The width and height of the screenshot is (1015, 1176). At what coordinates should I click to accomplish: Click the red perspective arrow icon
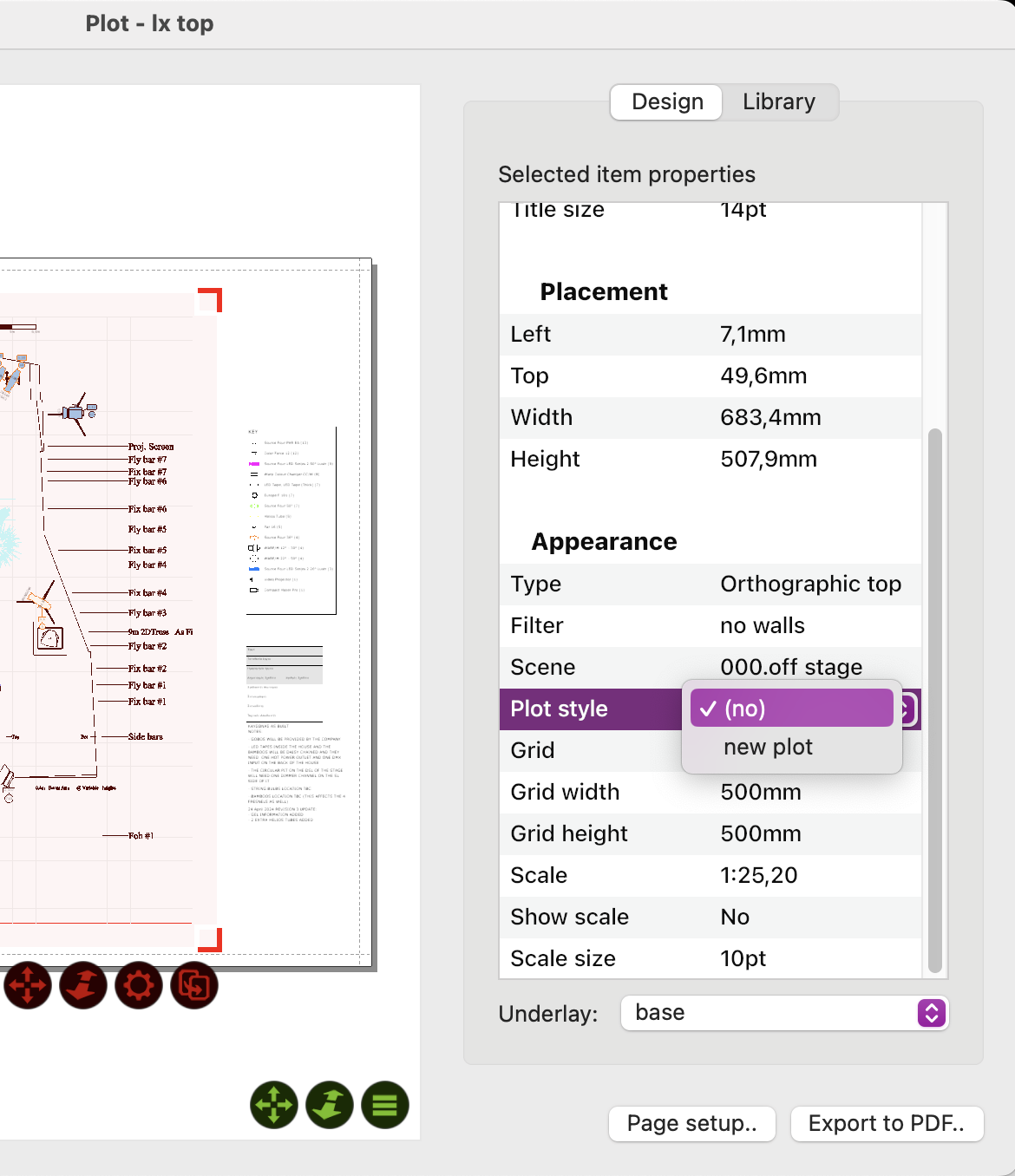[83, 985]
